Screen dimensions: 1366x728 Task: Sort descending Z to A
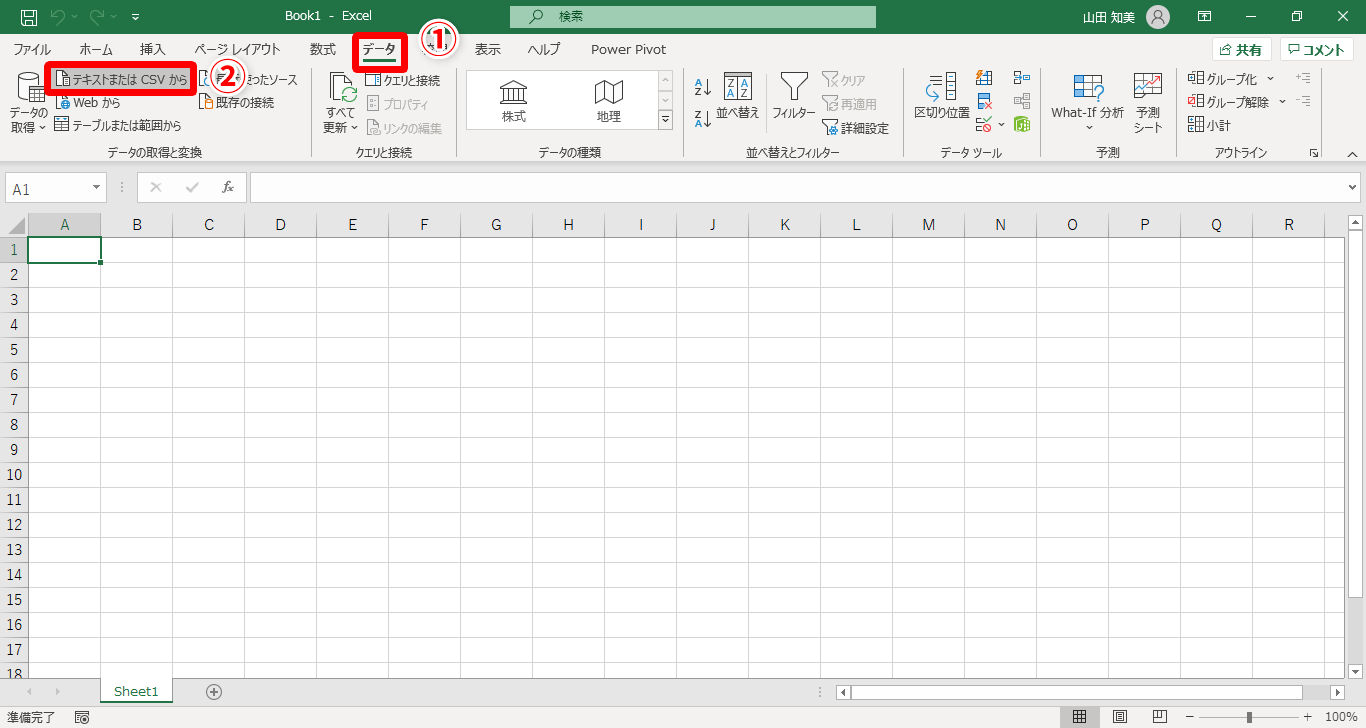(x=703, y=118)
